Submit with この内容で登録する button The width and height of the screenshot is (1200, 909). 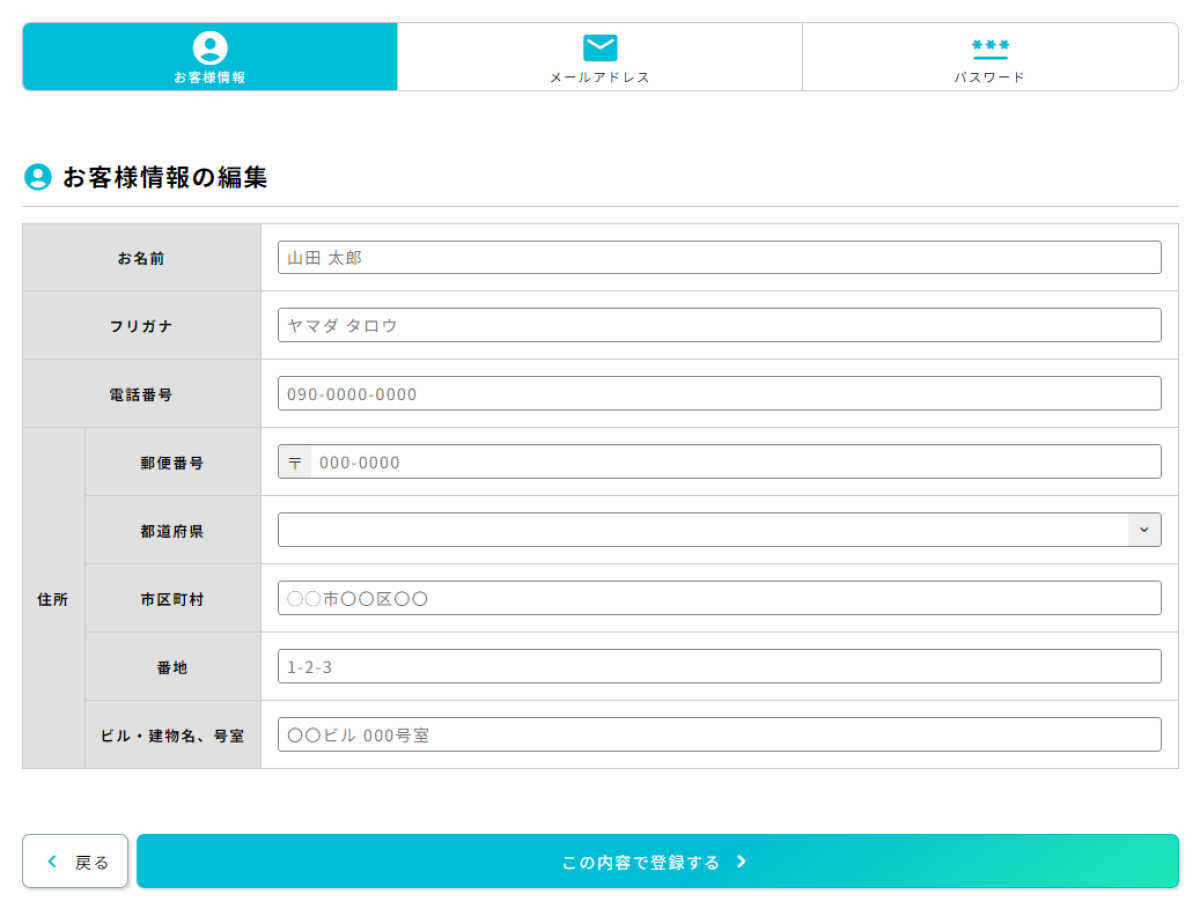coord(657,862)
